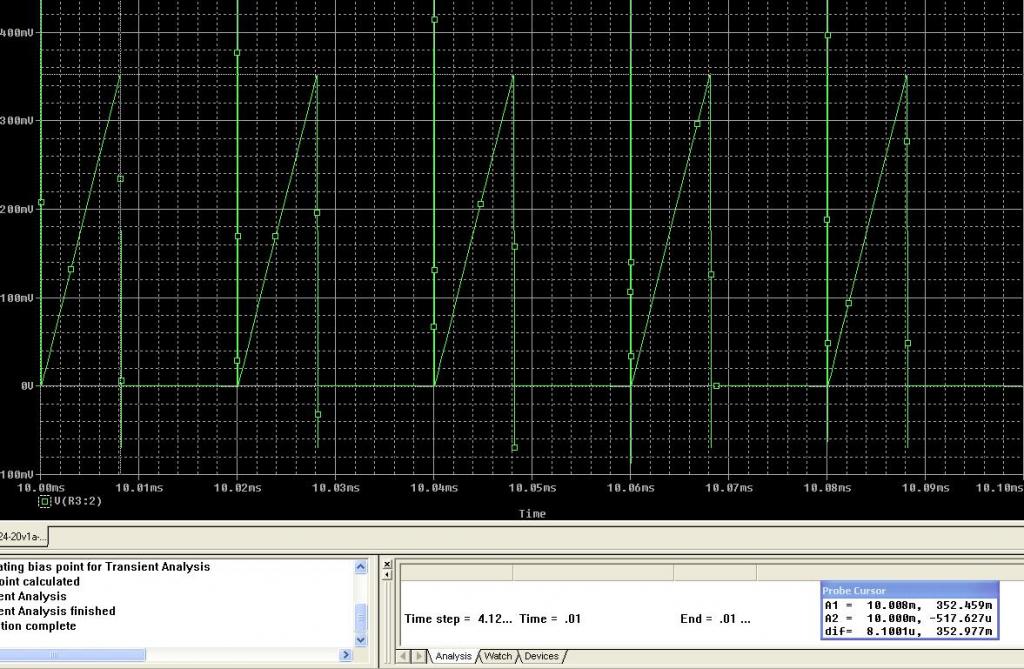This screenshot has width=1024, height=669.
Task: Click the Time step value text
Action: tap(458, 619)
